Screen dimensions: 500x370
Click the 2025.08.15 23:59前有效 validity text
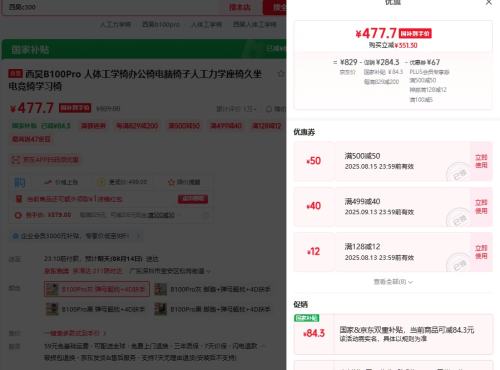pyautogui.click(x=379, y=166)
